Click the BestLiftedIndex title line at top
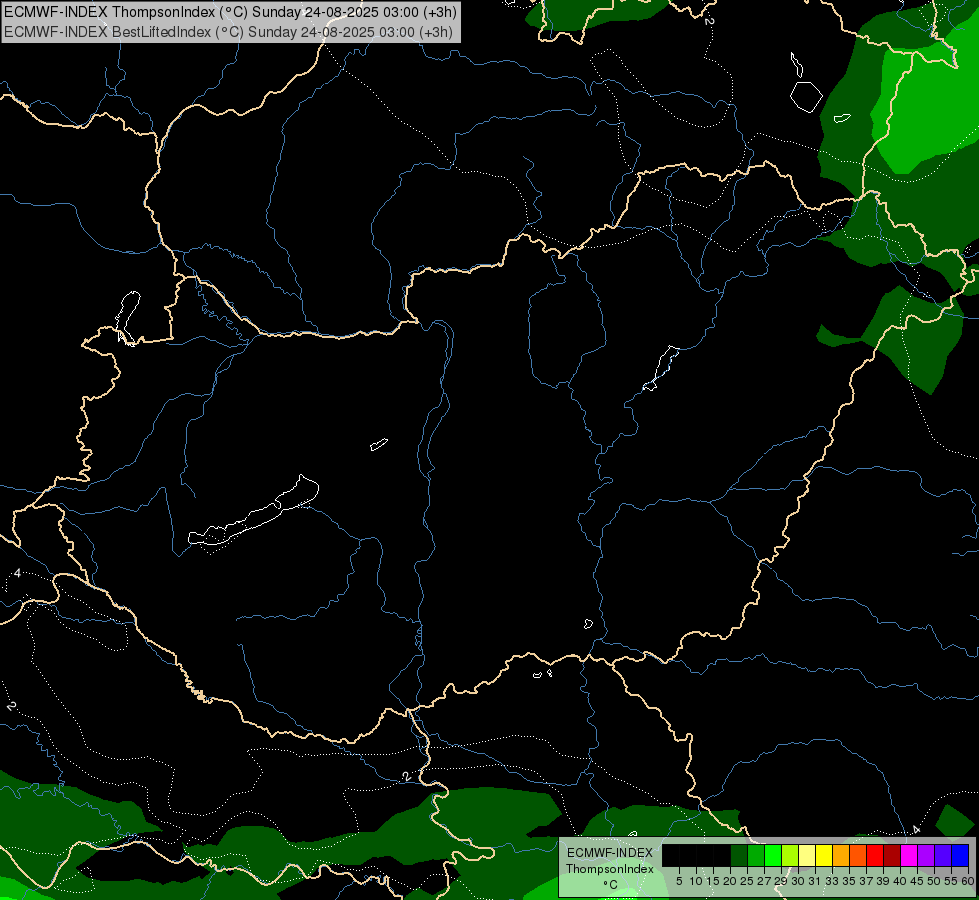The width and height of the screenshot is (979, 900). (229, 32)
